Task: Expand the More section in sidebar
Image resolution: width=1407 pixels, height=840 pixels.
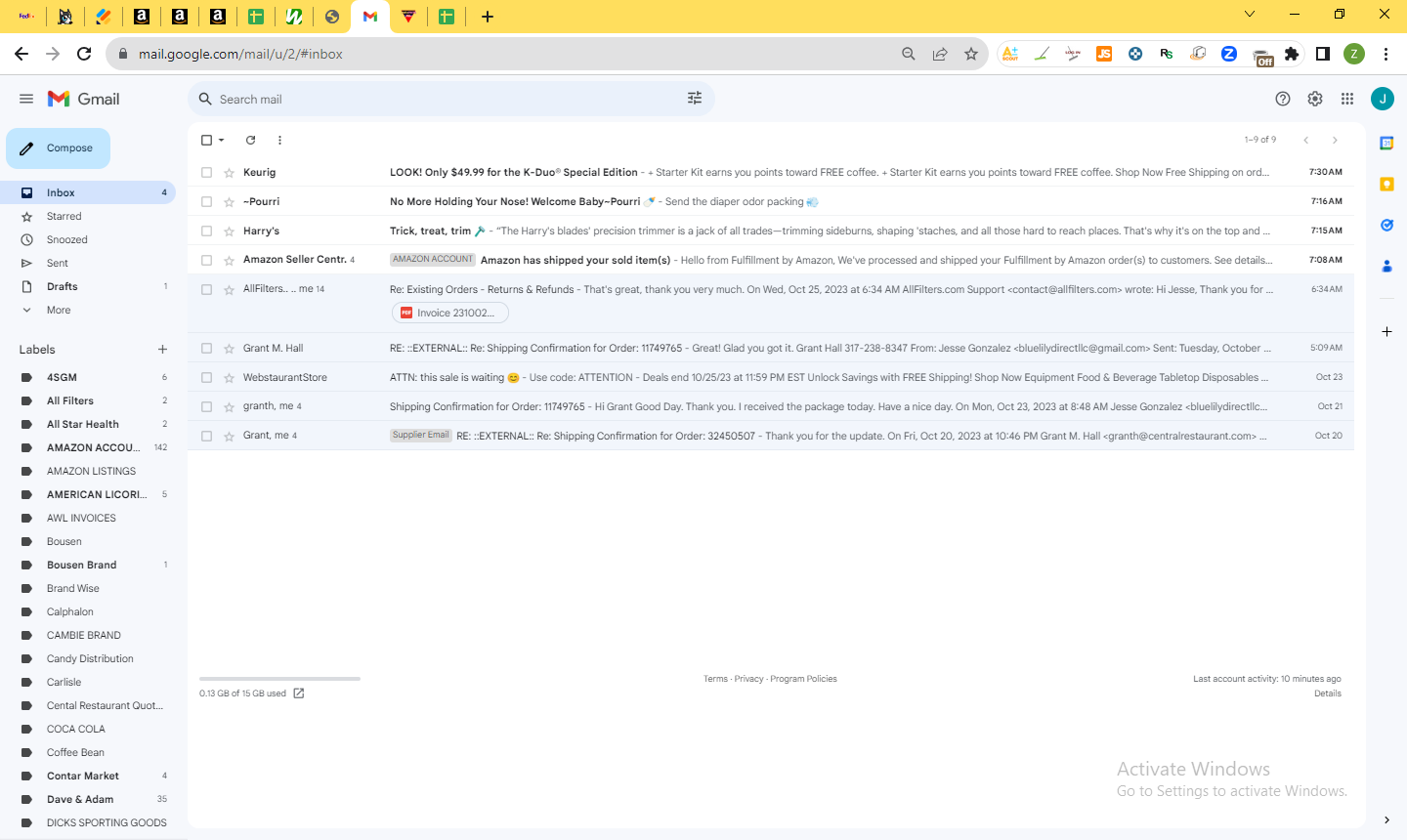Action: [59, 310]
